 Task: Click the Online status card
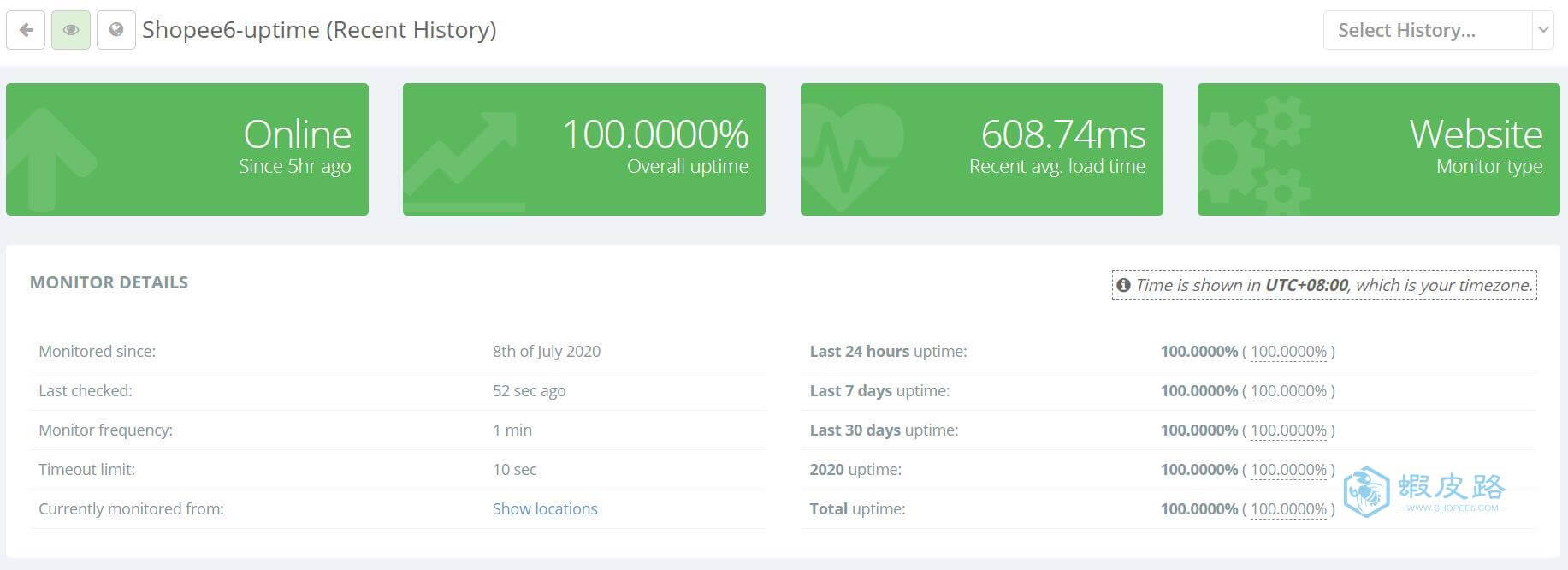(x=187, y=149)
